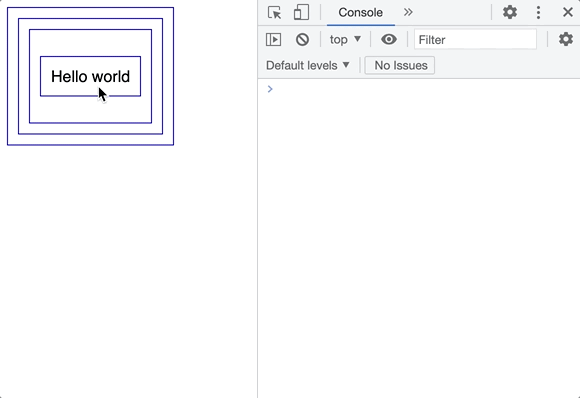Focus the console Filter field
The width and height of the screenshot is (580, 398).
click(x=475, y=40)
